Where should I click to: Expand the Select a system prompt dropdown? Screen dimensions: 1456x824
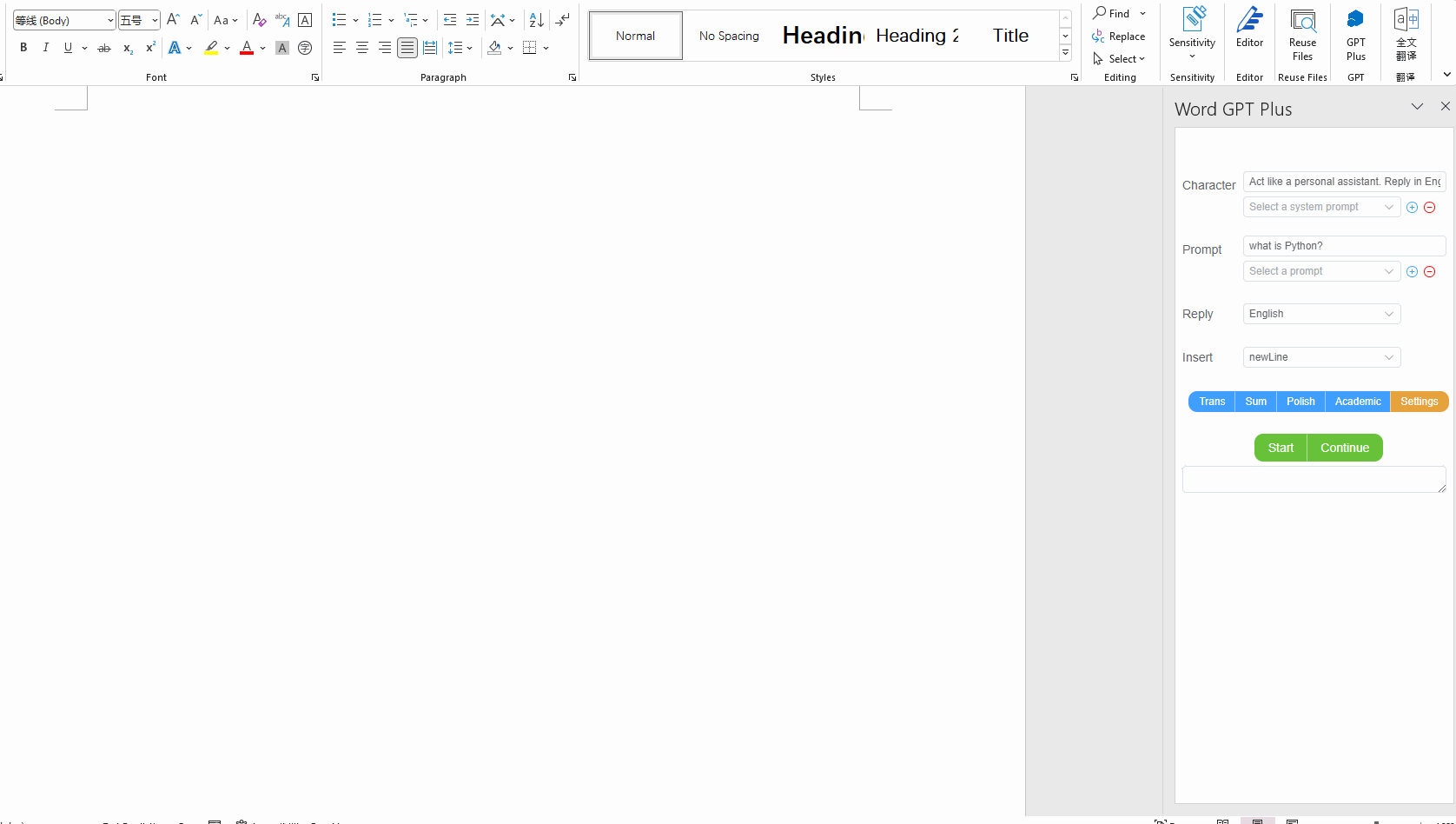[x=1320, y=207]
